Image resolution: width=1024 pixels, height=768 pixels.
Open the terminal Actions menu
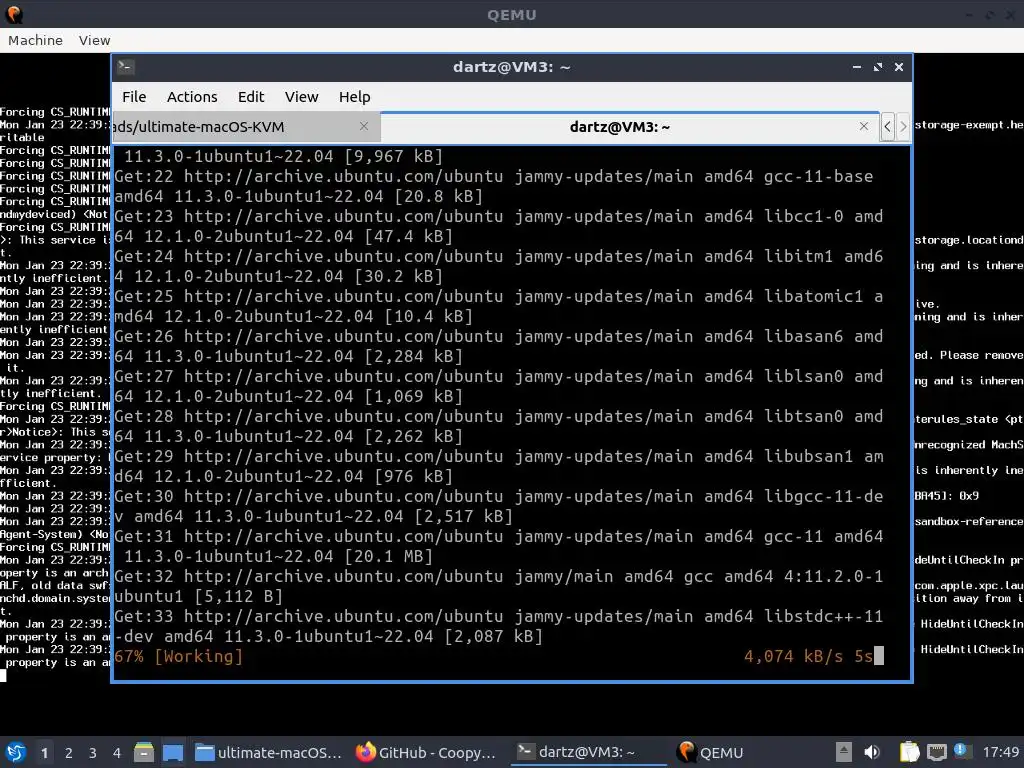(x=192, y=97)
